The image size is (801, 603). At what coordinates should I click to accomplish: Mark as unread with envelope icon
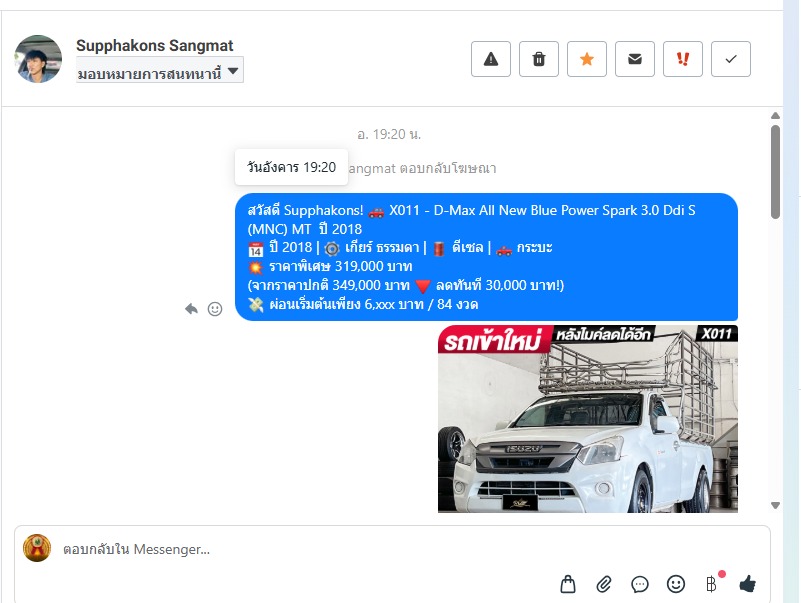point(634,59)
